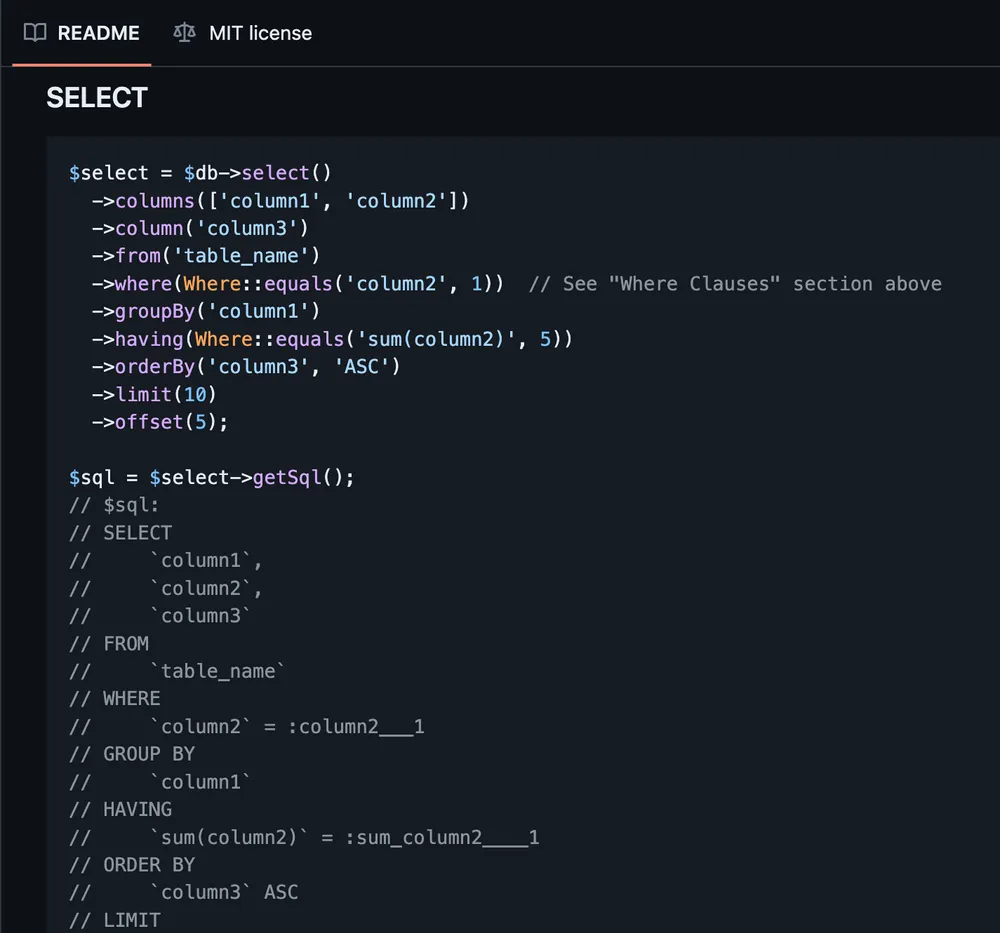The height and width of the screenshot is (933, 1000).
Task: Click the 'See "Where Clauses" section above' comment
Action: tap(737, 283)
